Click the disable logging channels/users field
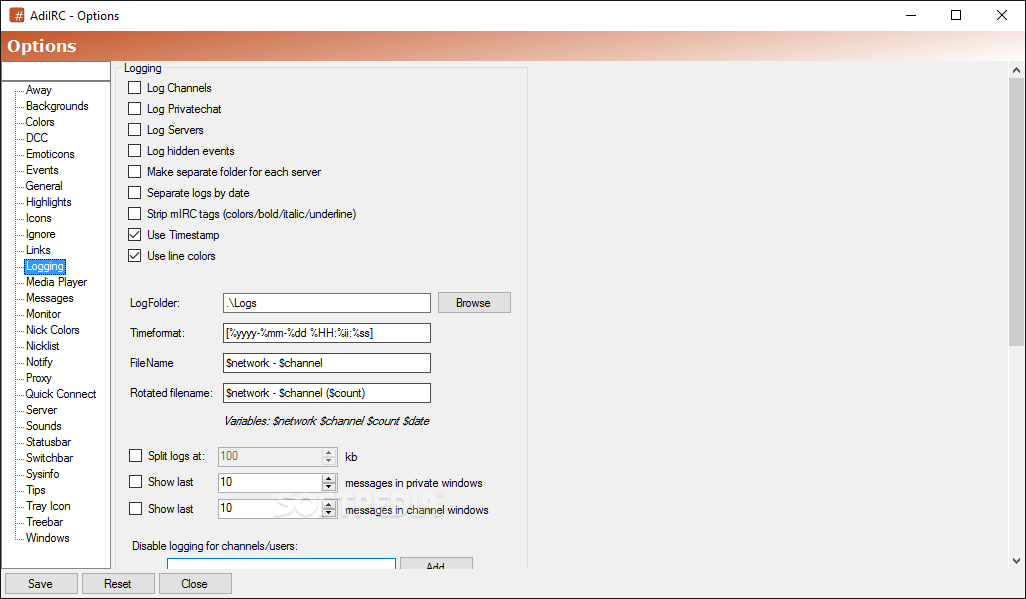1026x599 pixels. tap(281, 564)
